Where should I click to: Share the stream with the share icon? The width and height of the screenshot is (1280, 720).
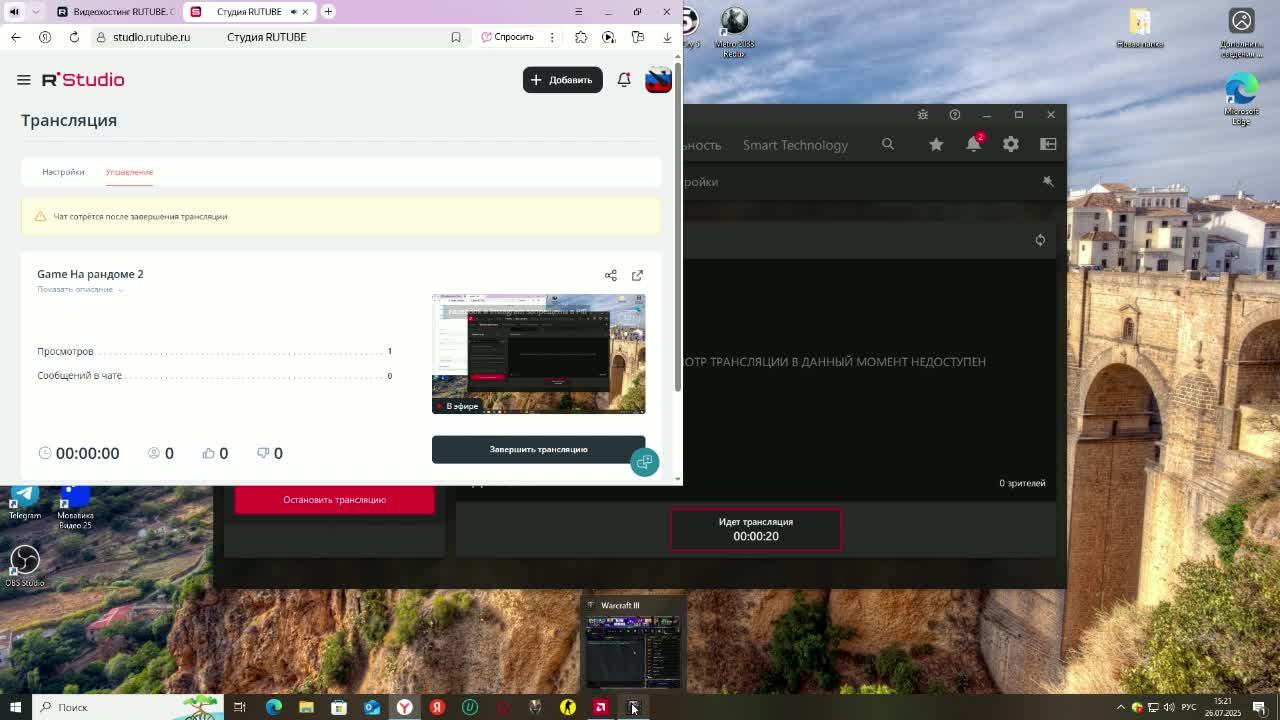[x=611, y=275]
